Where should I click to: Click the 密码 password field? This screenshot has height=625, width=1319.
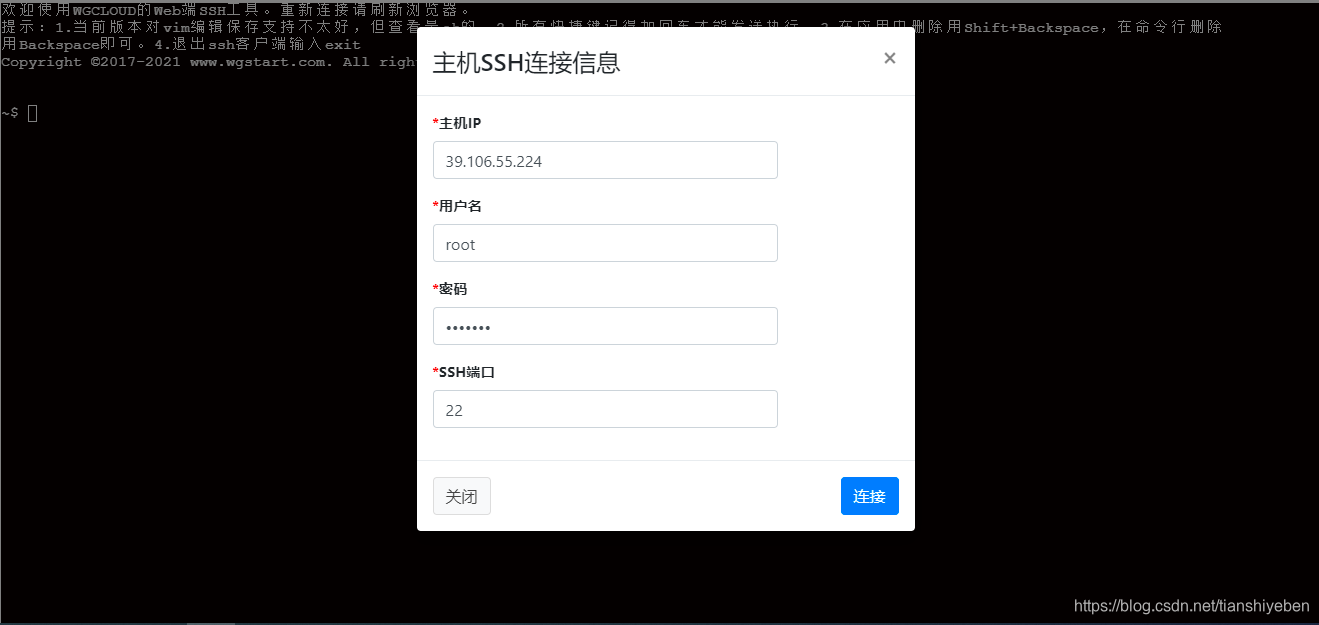[605, 326]
